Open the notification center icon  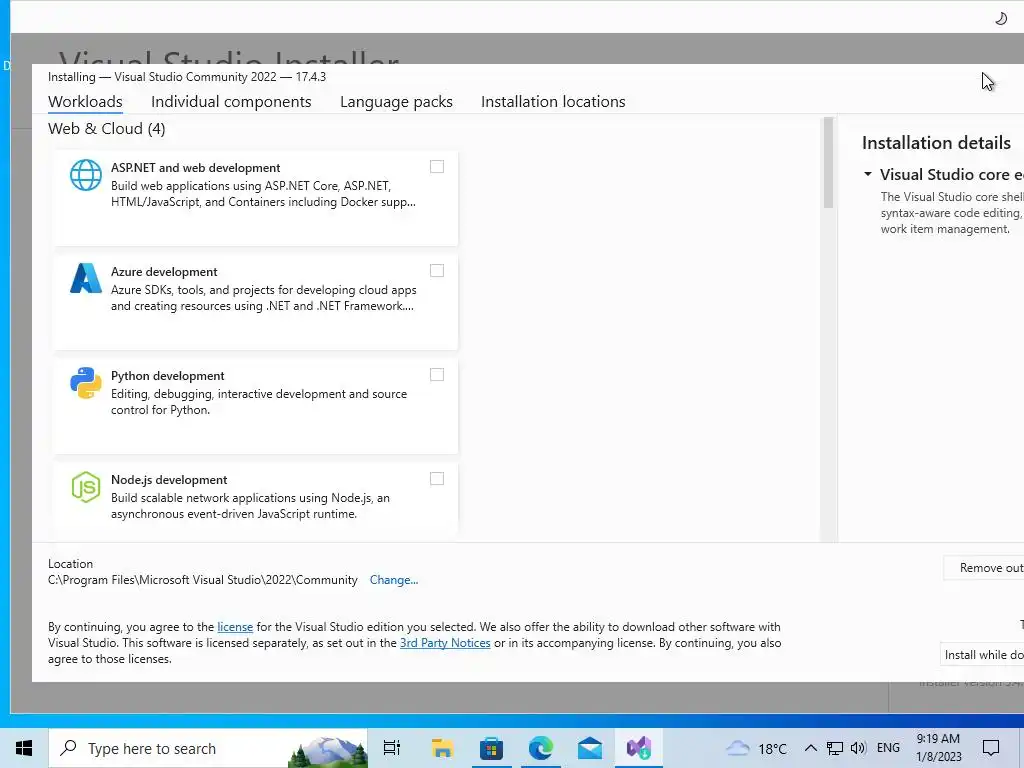point(991,748)
